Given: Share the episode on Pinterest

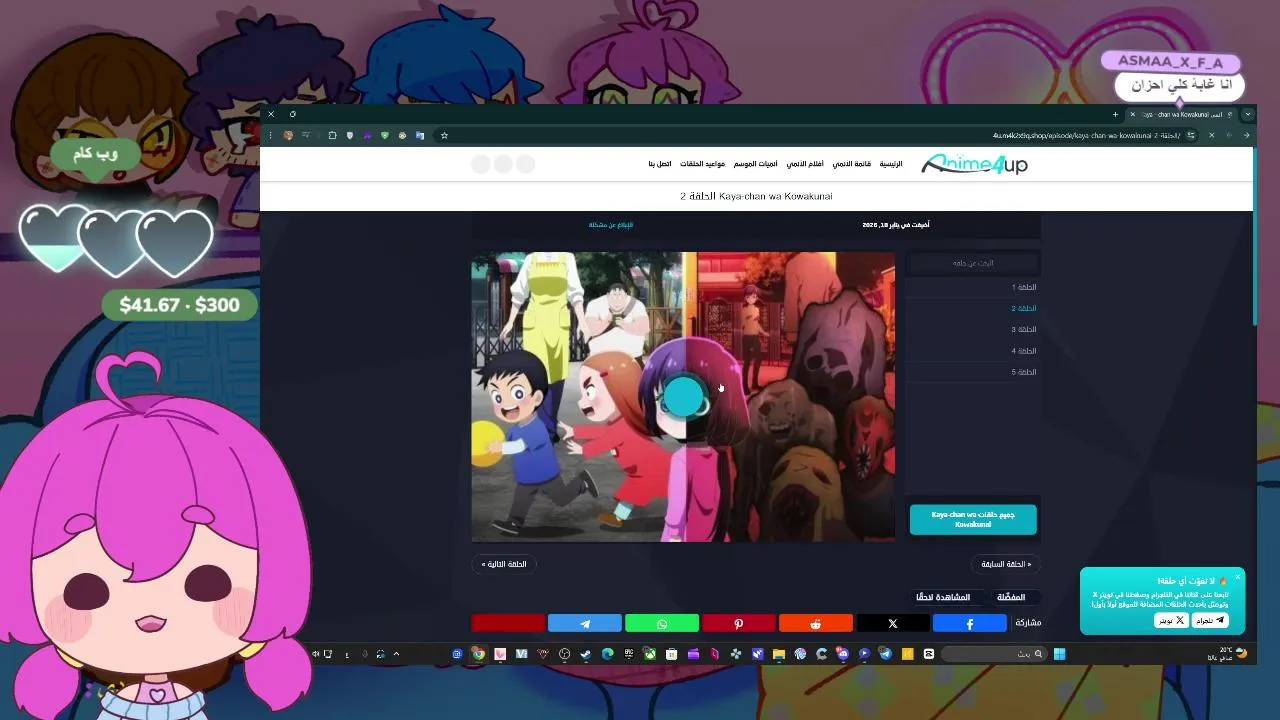Looking at the screenshot, I should pyautogui.click(x=738, y=623).
